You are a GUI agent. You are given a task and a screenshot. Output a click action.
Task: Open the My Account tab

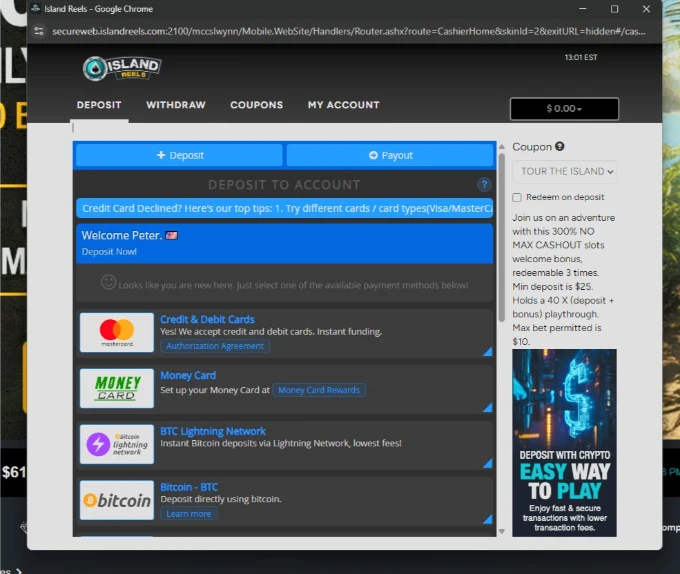343,105
